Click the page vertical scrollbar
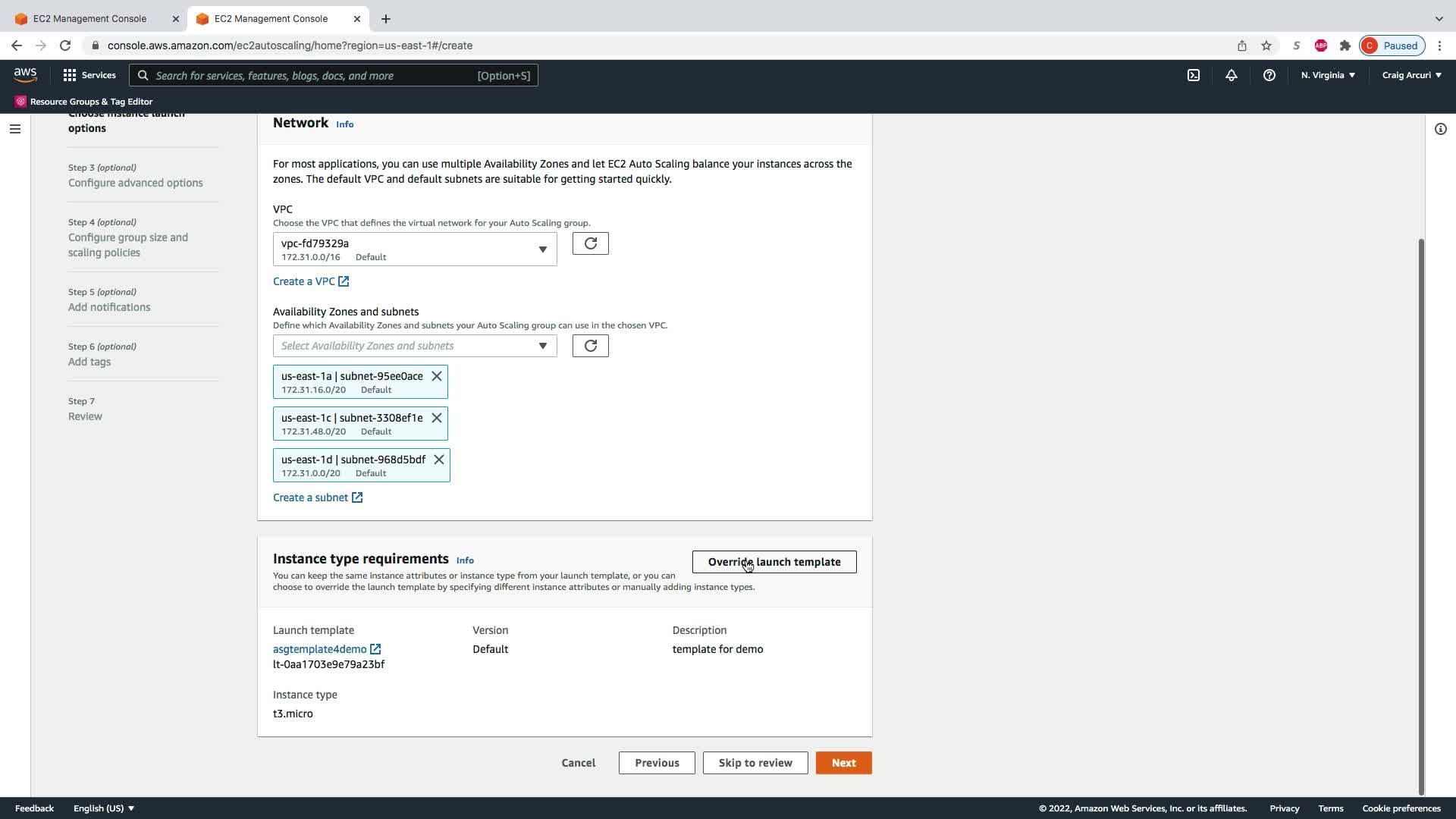 pyautogui.click(x=1420, y=516)
